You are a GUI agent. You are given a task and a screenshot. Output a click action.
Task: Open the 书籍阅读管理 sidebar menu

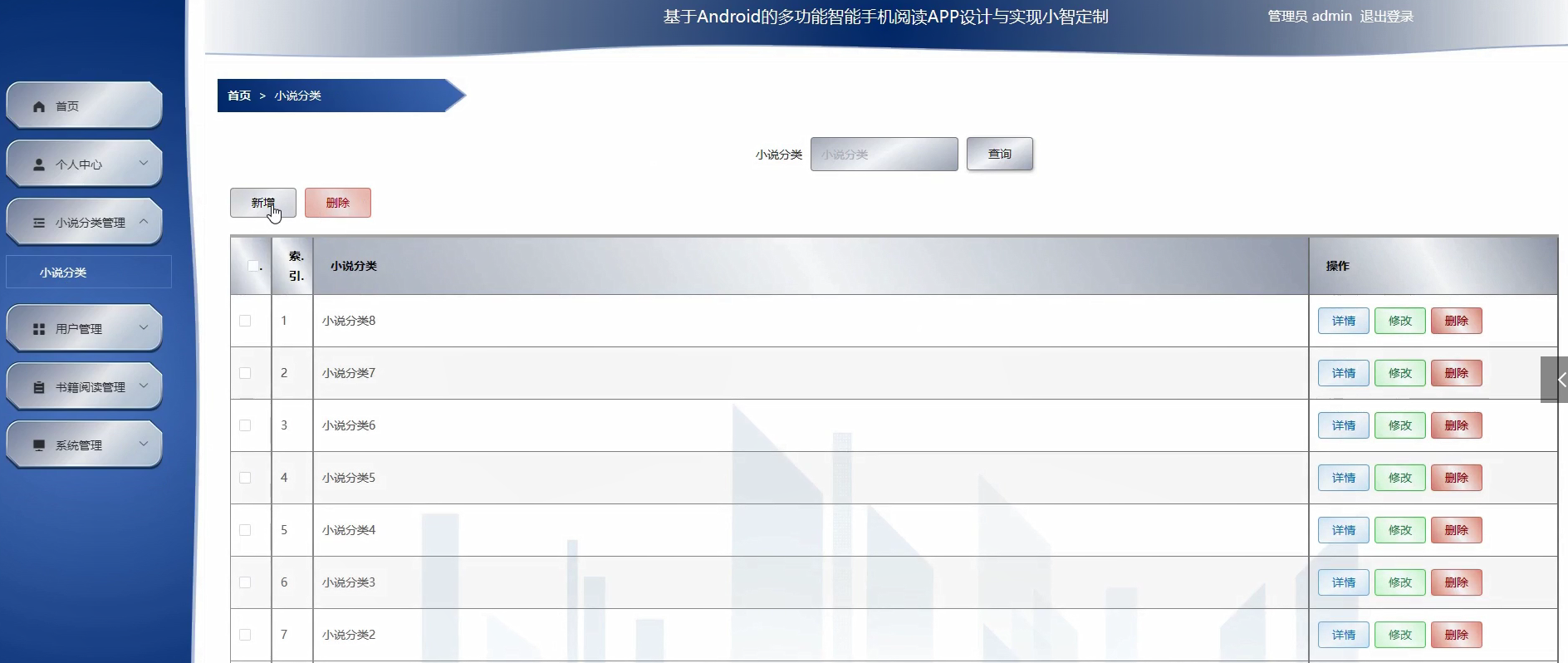pyautogui.click(x=84, y=386)
